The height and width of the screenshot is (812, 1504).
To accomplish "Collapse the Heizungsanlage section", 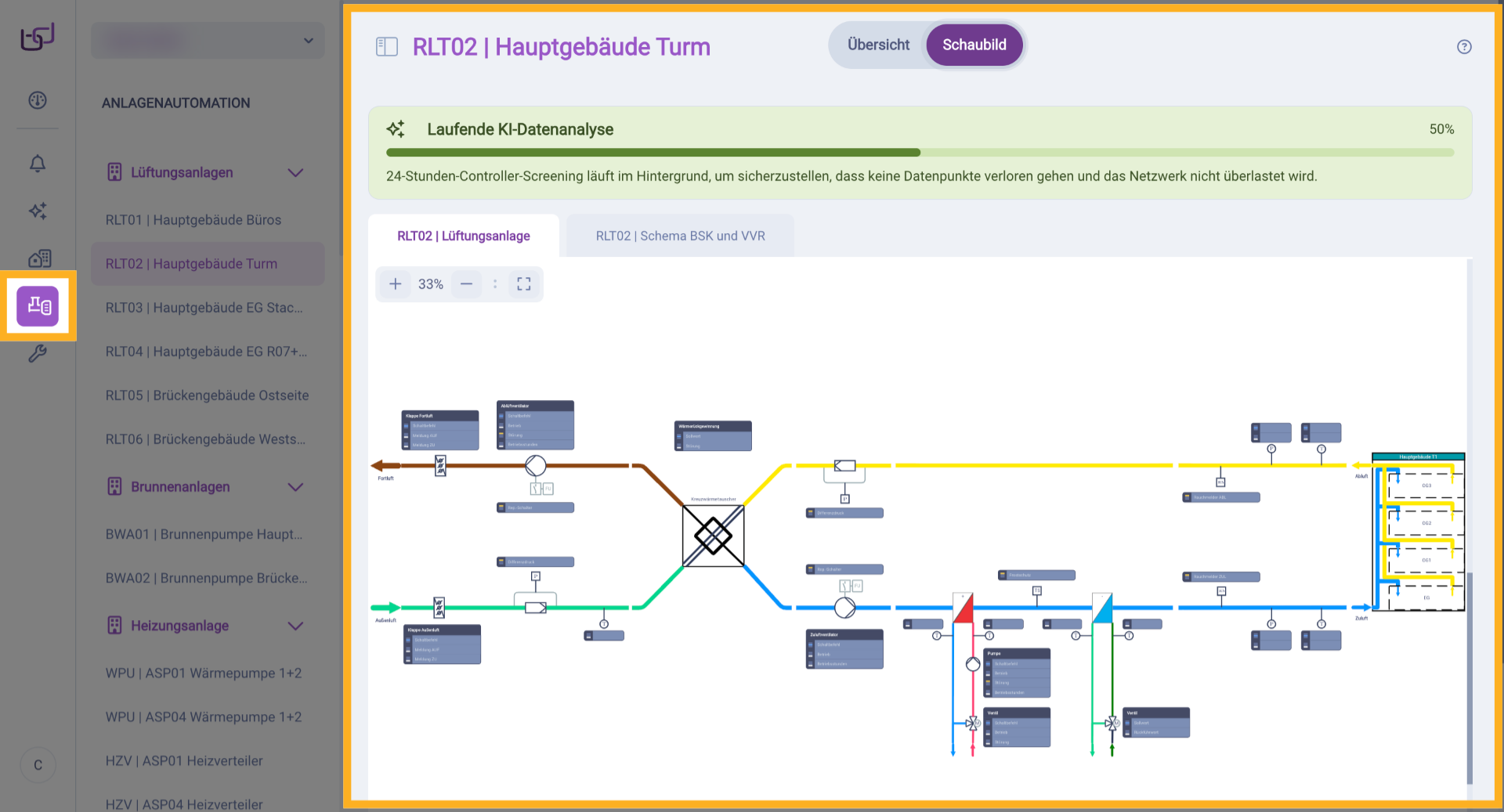I will click(x=295, y=626).
